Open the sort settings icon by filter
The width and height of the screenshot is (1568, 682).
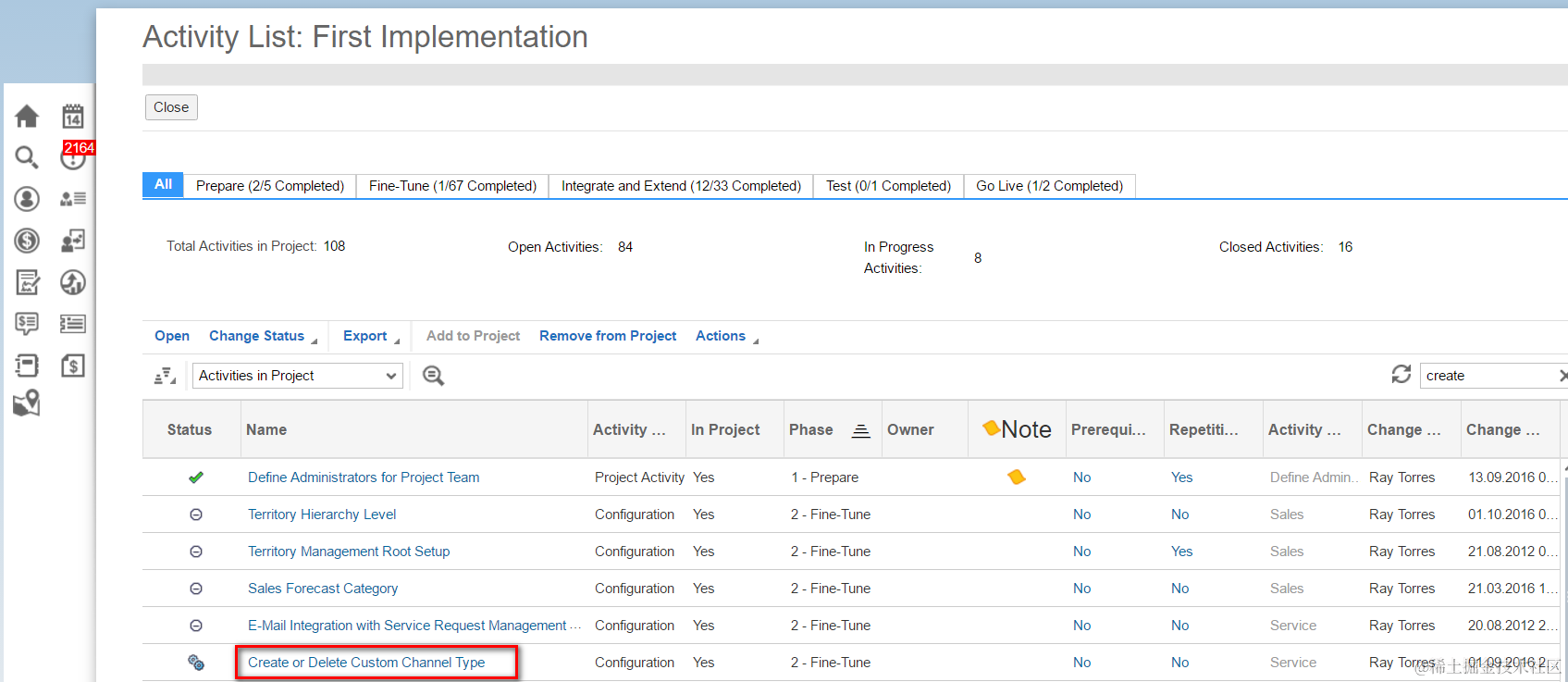point(165,376)
